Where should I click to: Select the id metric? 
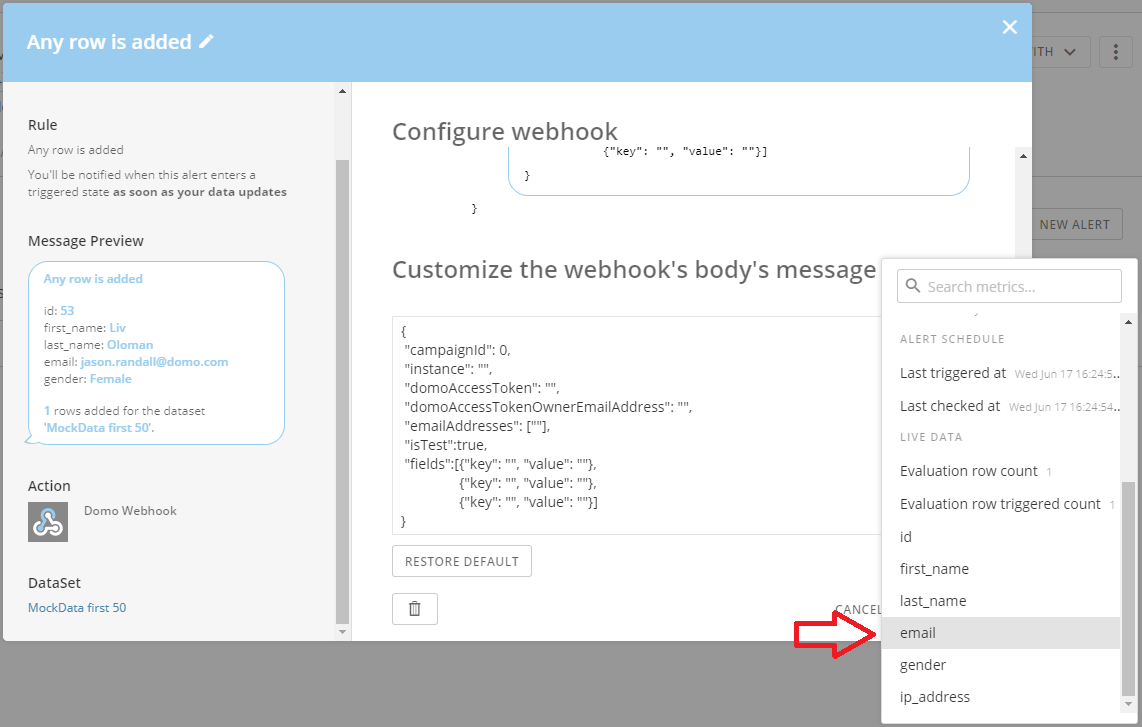(x=1000, y=537)
